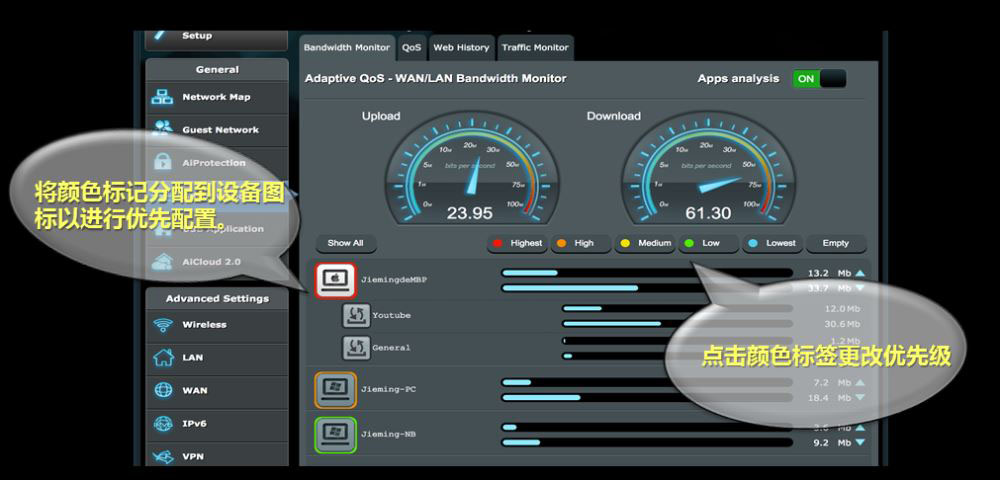Choose the Low green priority tag
This screenshot has width=1000, height=480.
tap(709, 244)
